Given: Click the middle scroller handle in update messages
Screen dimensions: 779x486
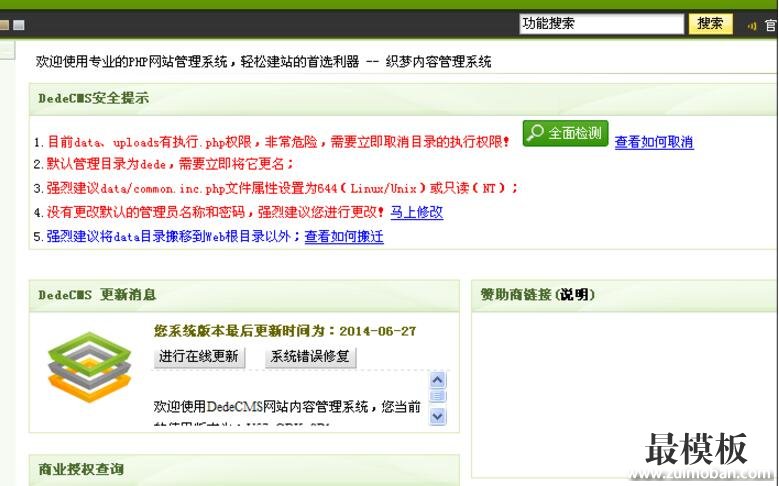Looking at the screenshot, I should coord(437,397).
